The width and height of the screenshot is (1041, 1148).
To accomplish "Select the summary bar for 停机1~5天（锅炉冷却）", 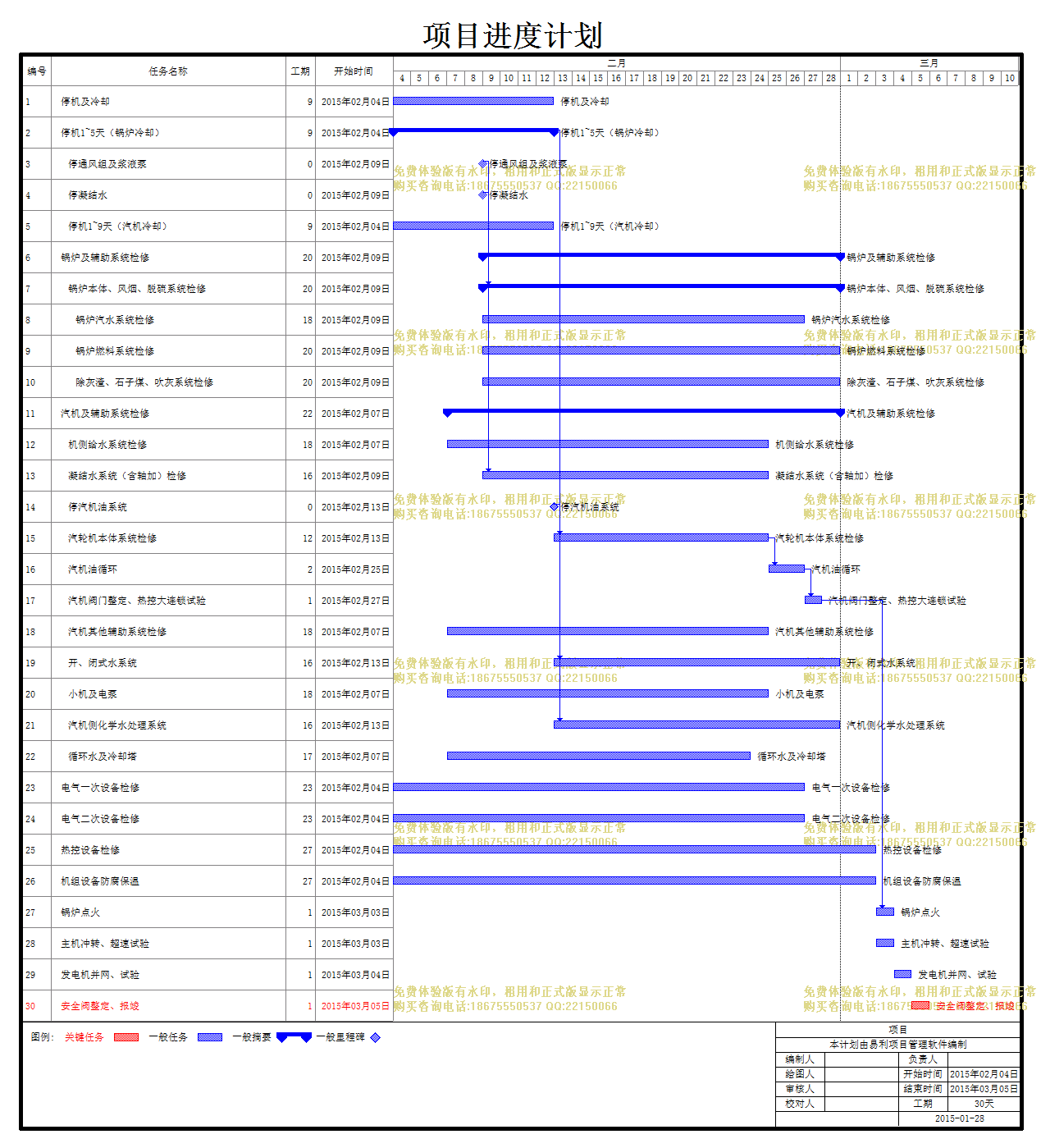I will [473, 131].
